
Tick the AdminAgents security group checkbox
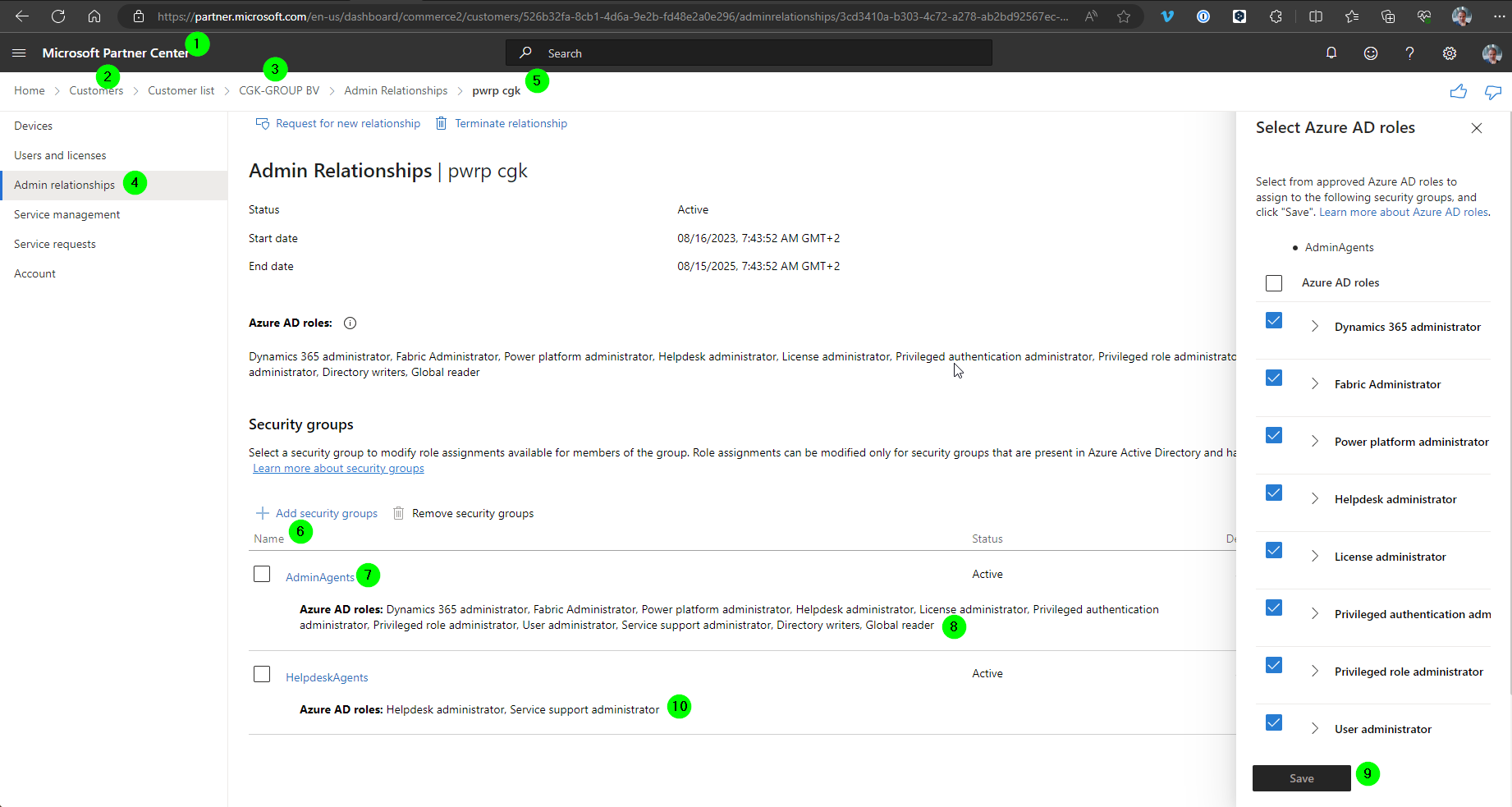click(x=262, y=574)
